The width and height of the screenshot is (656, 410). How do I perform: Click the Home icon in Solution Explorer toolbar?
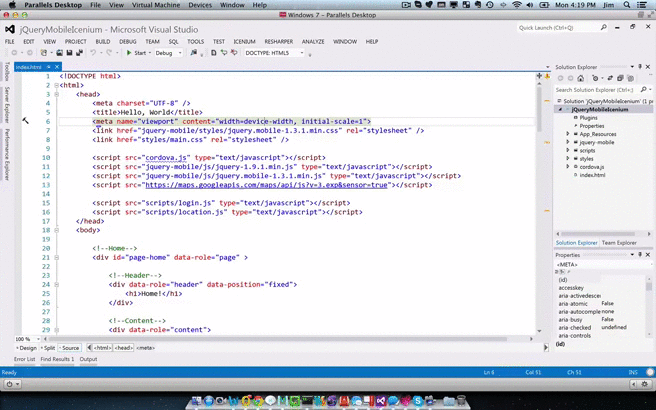[x=581, y=78]
